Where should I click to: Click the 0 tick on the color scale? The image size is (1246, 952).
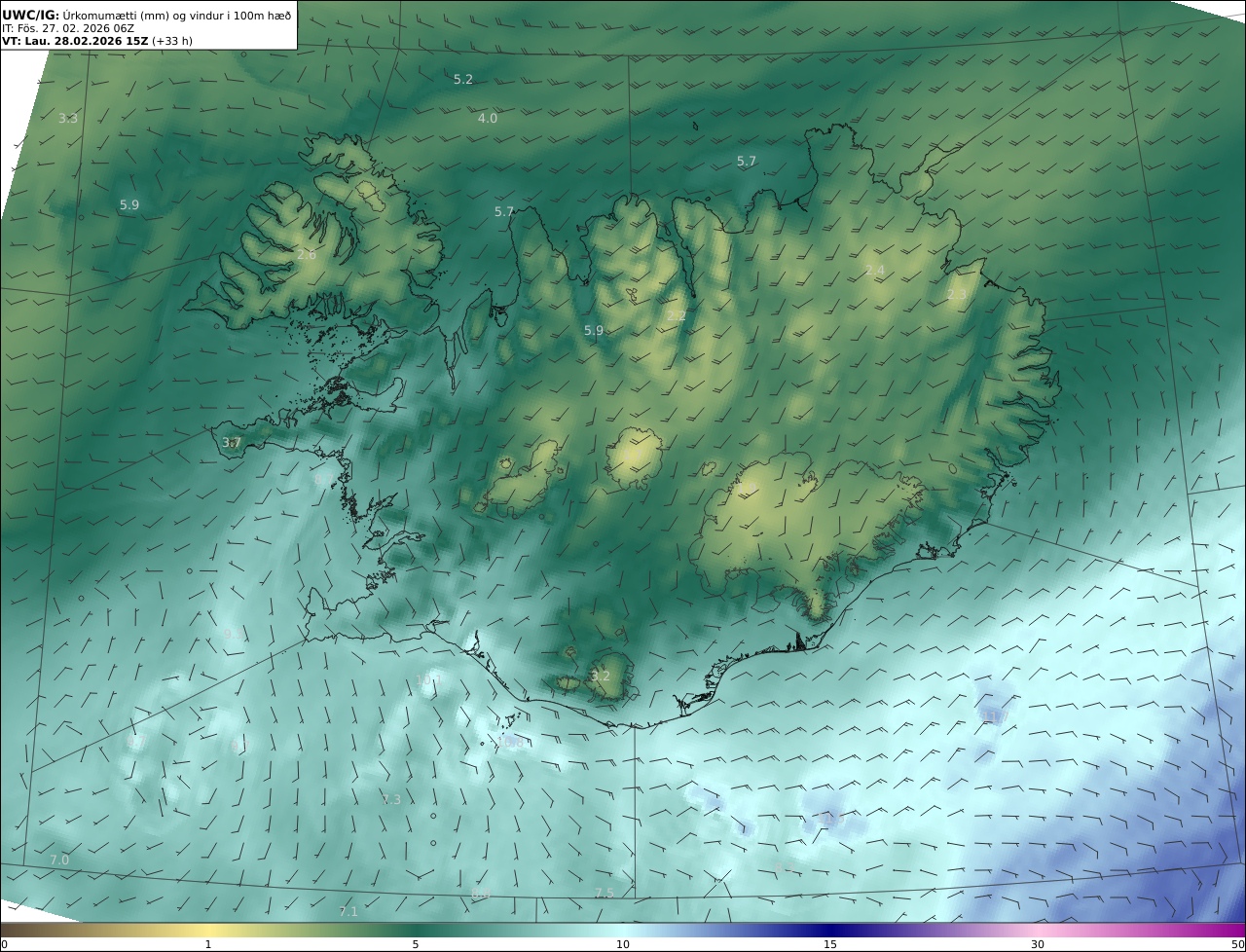[x=4, y=944]
